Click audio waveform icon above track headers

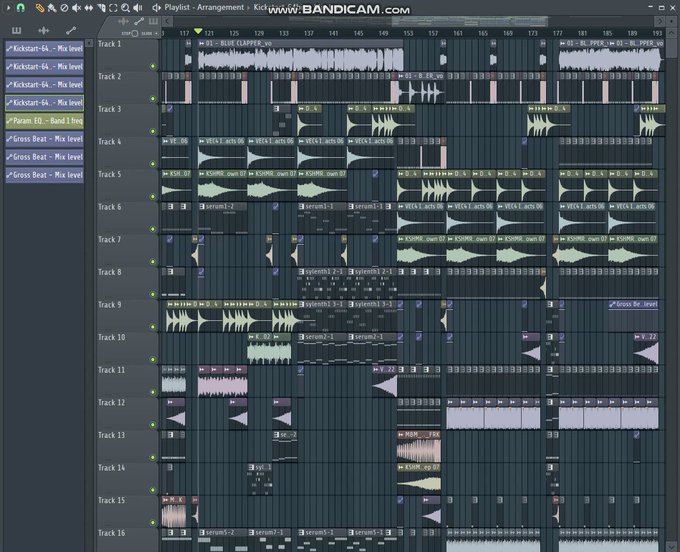(x=124, y=21)
